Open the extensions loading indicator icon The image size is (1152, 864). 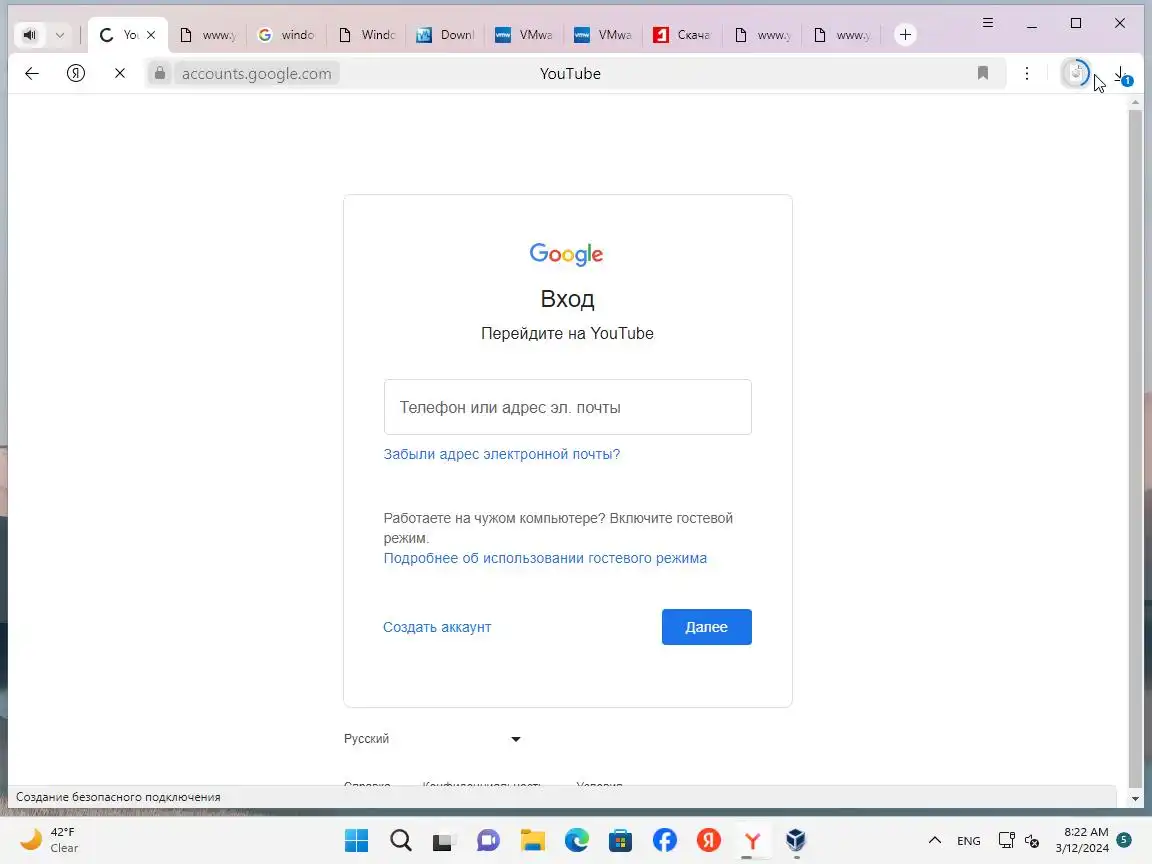(1076, 73)
